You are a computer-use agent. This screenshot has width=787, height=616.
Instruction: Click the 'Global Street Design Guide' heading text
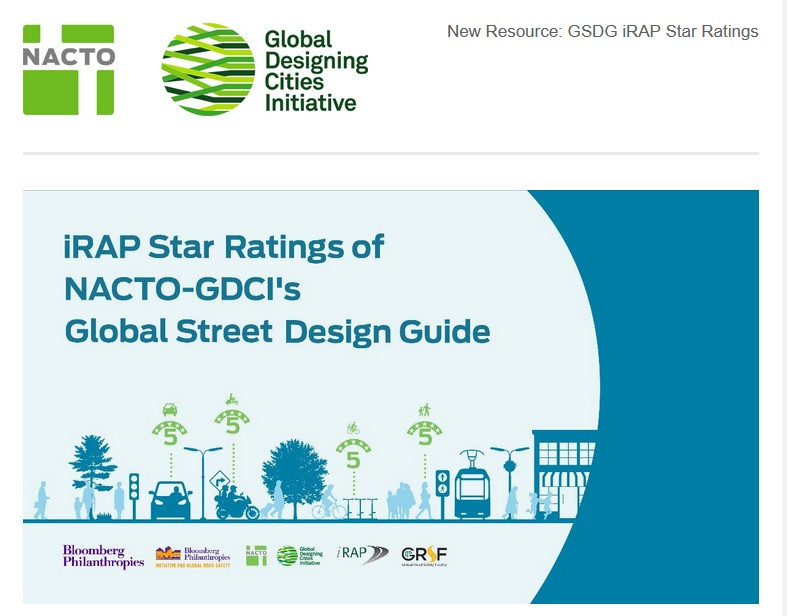[278, 332]
